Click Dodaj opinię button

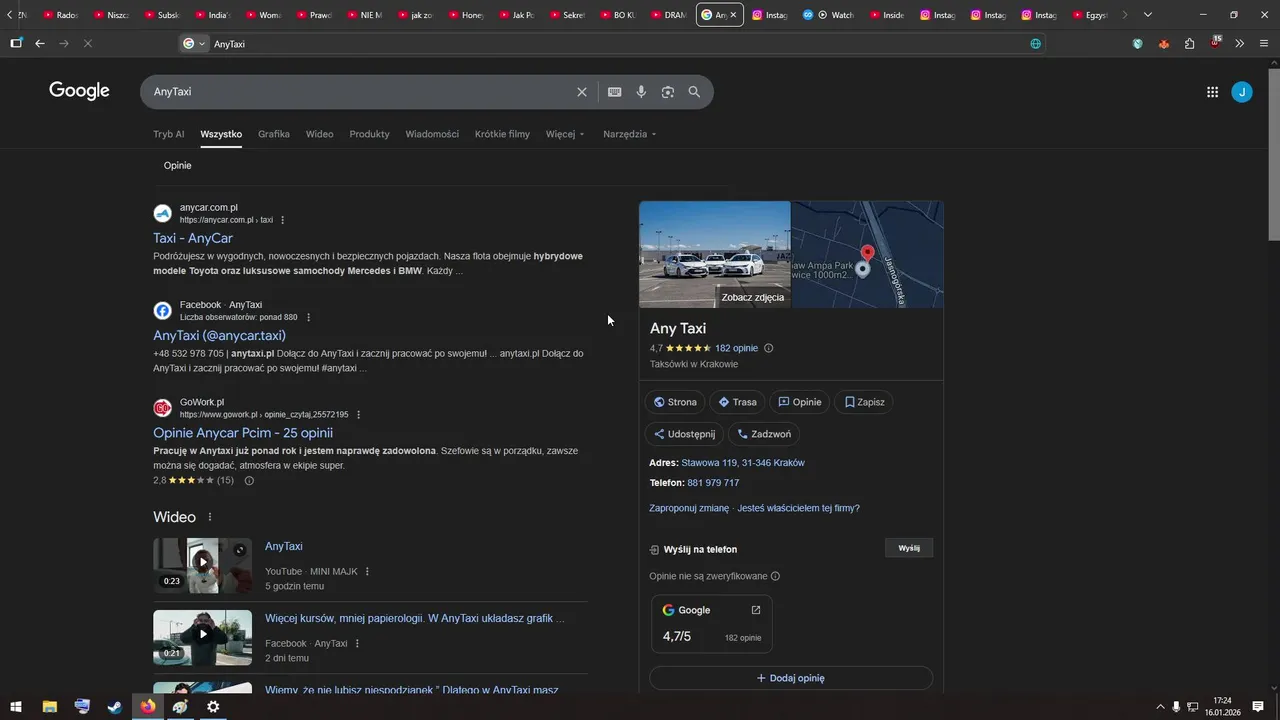(x=791, y=678)
